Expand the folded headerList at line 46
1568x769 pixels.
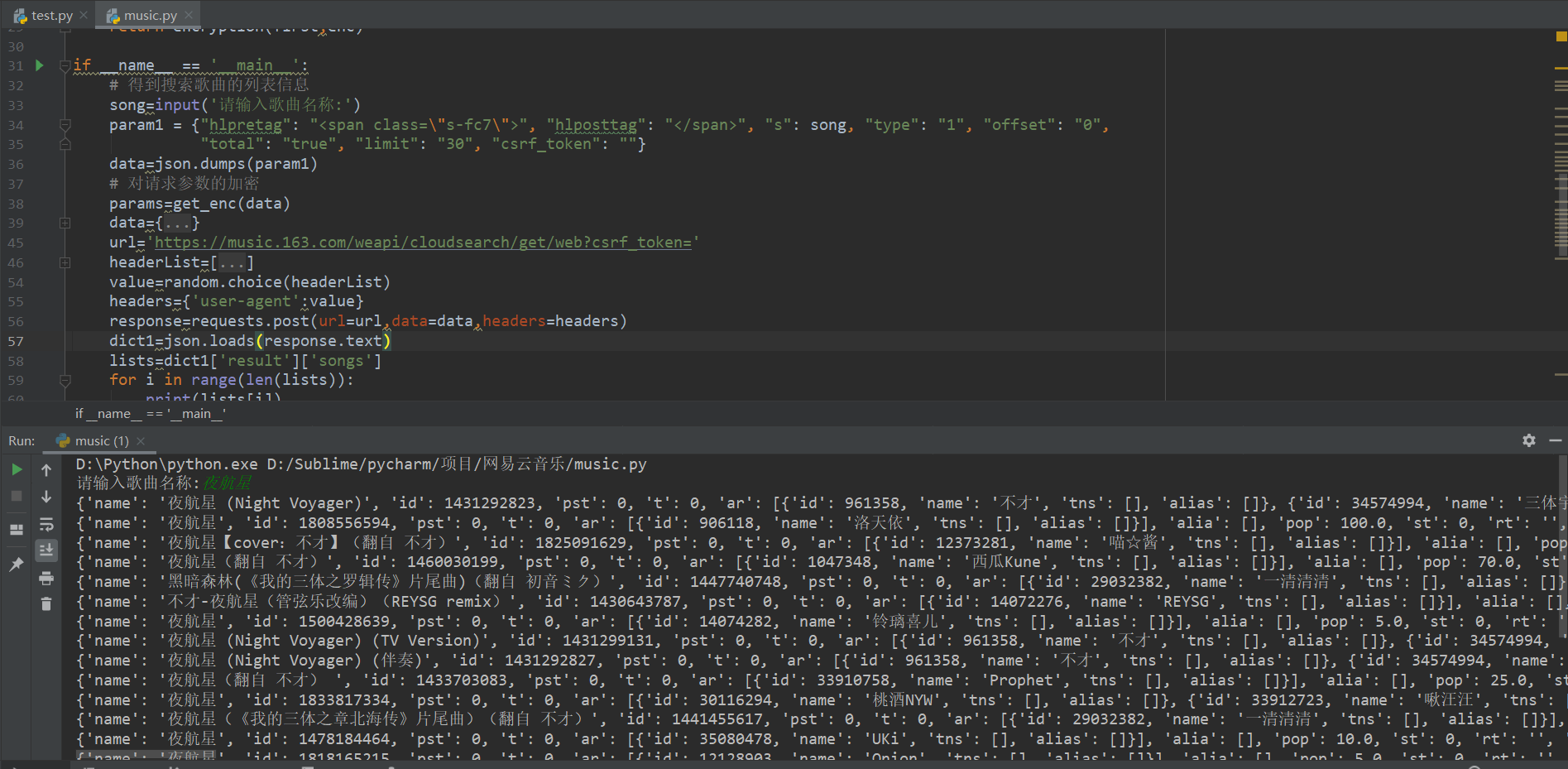(65, 262)
